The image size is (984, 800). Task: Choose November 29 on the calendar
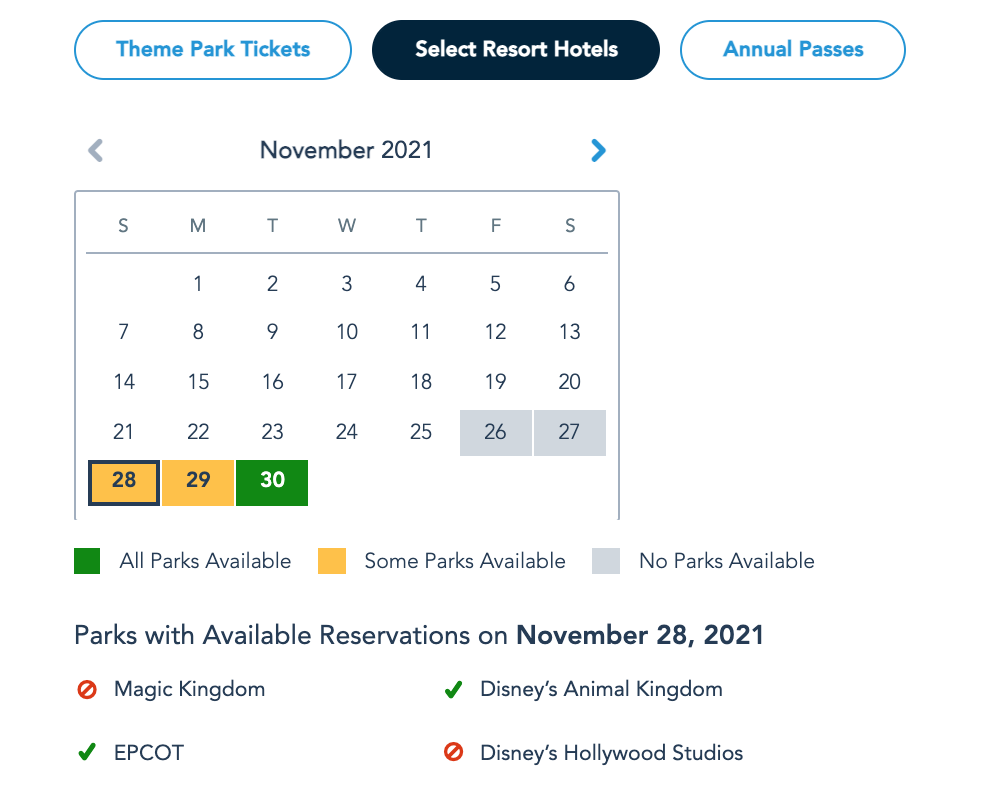tap(198, 482)
